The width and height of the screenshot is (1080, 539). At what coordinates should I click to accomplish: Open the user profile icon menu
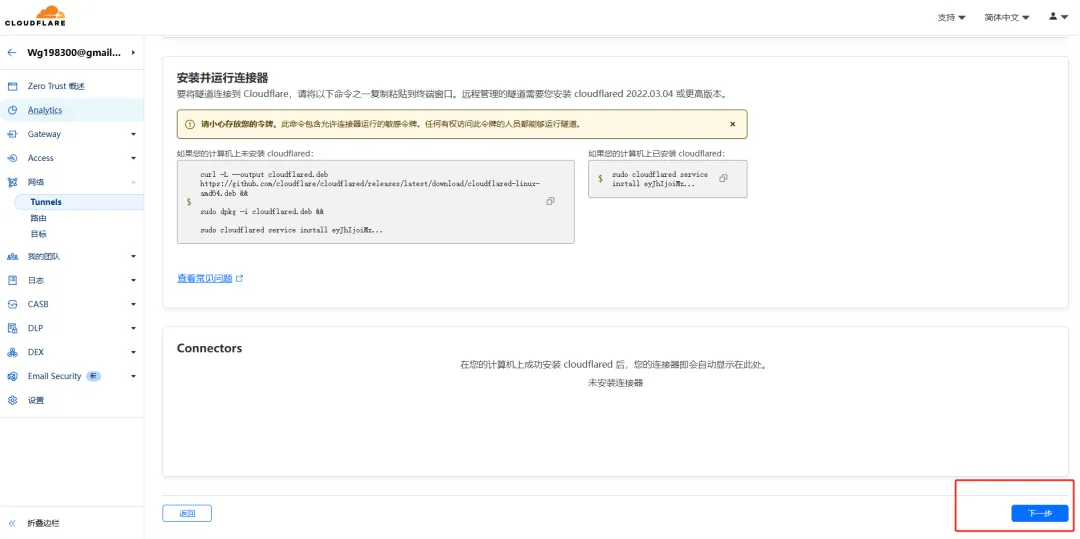1058,17
